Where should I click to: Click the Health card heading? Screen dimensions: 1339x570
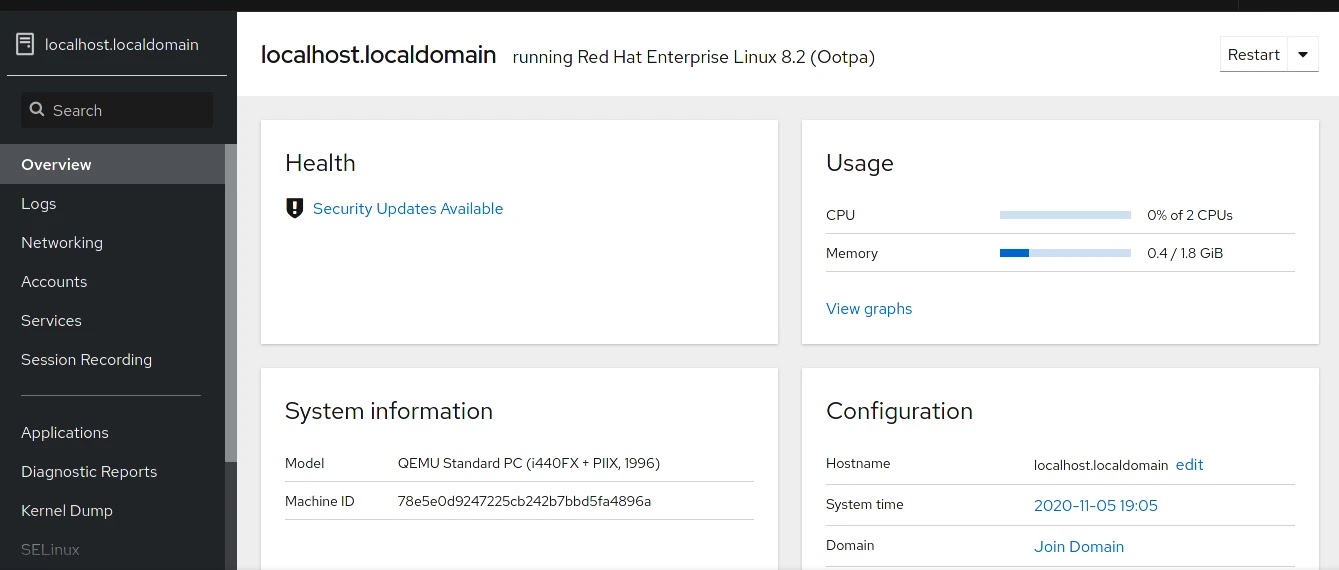(320, 163)
